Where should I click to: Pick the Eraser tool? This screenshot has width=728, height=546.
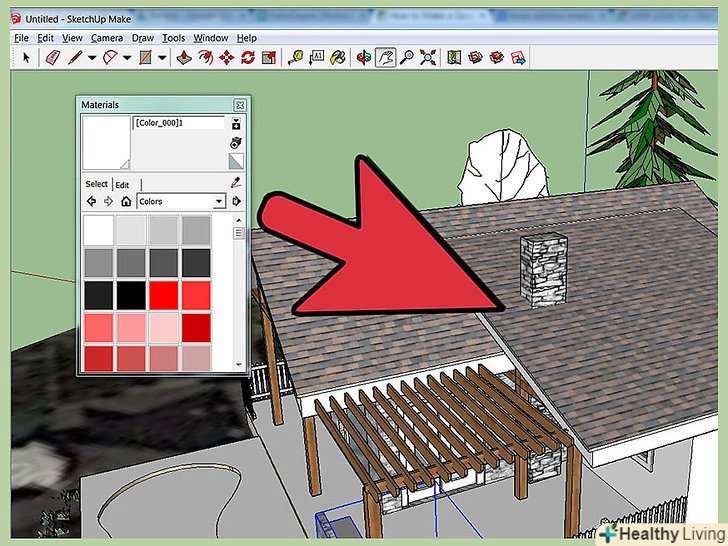[x=52, y=58]
